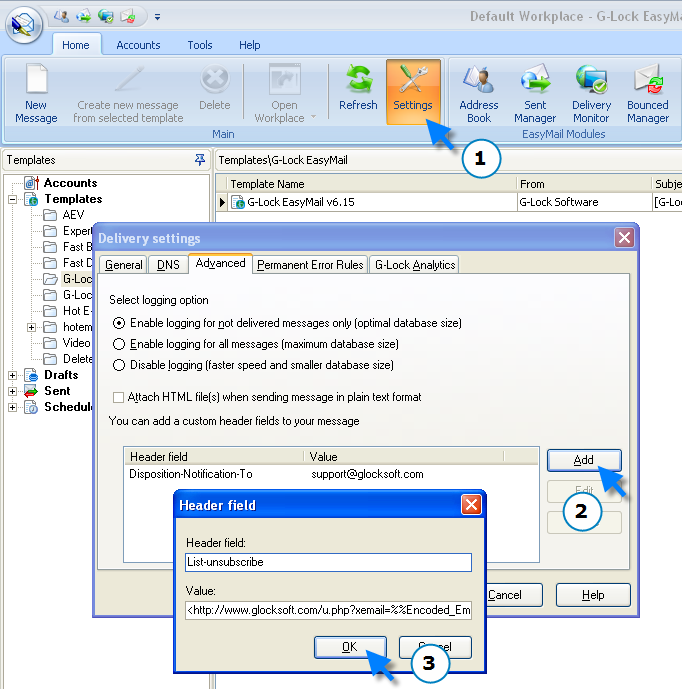Screen dimensions: 682x689
Task: Select the Advanced settings tab
Action: coord(220,263)
